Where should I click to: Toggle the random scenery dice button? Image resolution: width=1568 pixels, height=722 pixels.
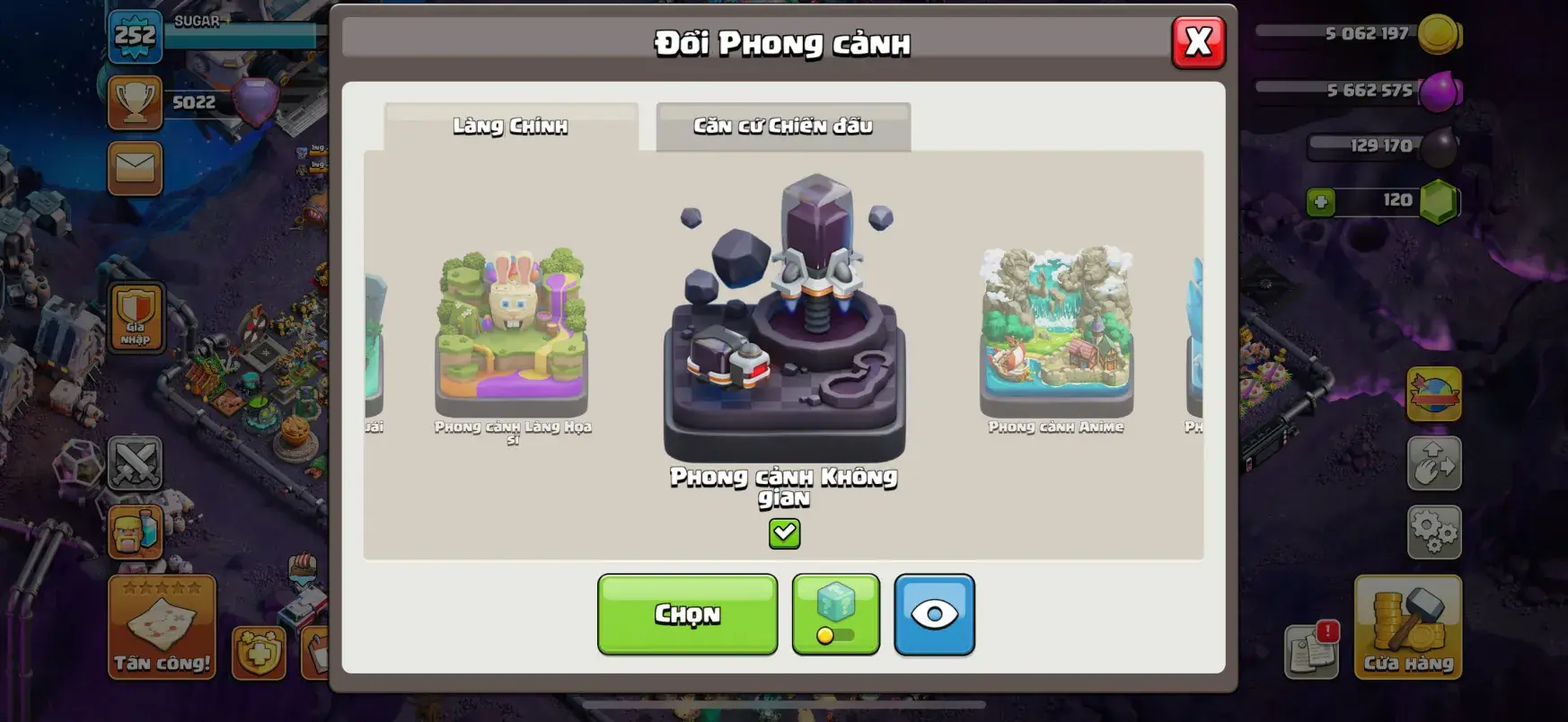(835, 614)
